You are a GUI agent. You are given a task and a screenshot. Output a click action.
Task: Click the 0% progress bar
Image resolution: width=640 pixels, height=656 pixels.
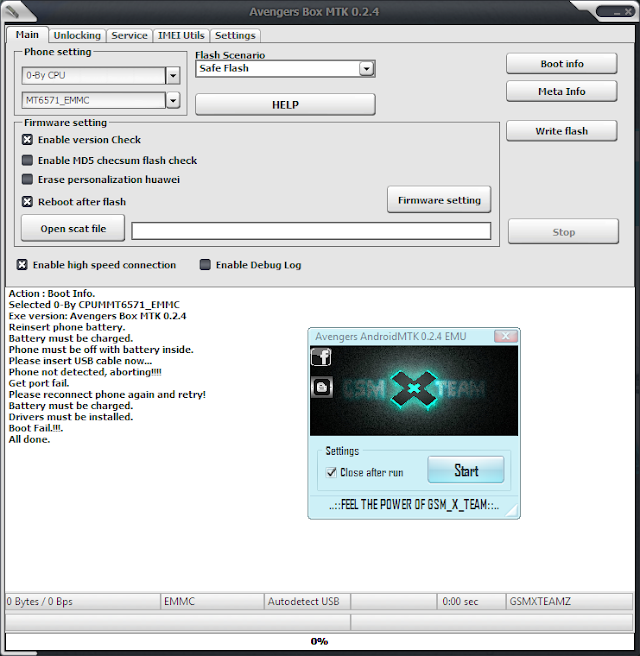320,641
